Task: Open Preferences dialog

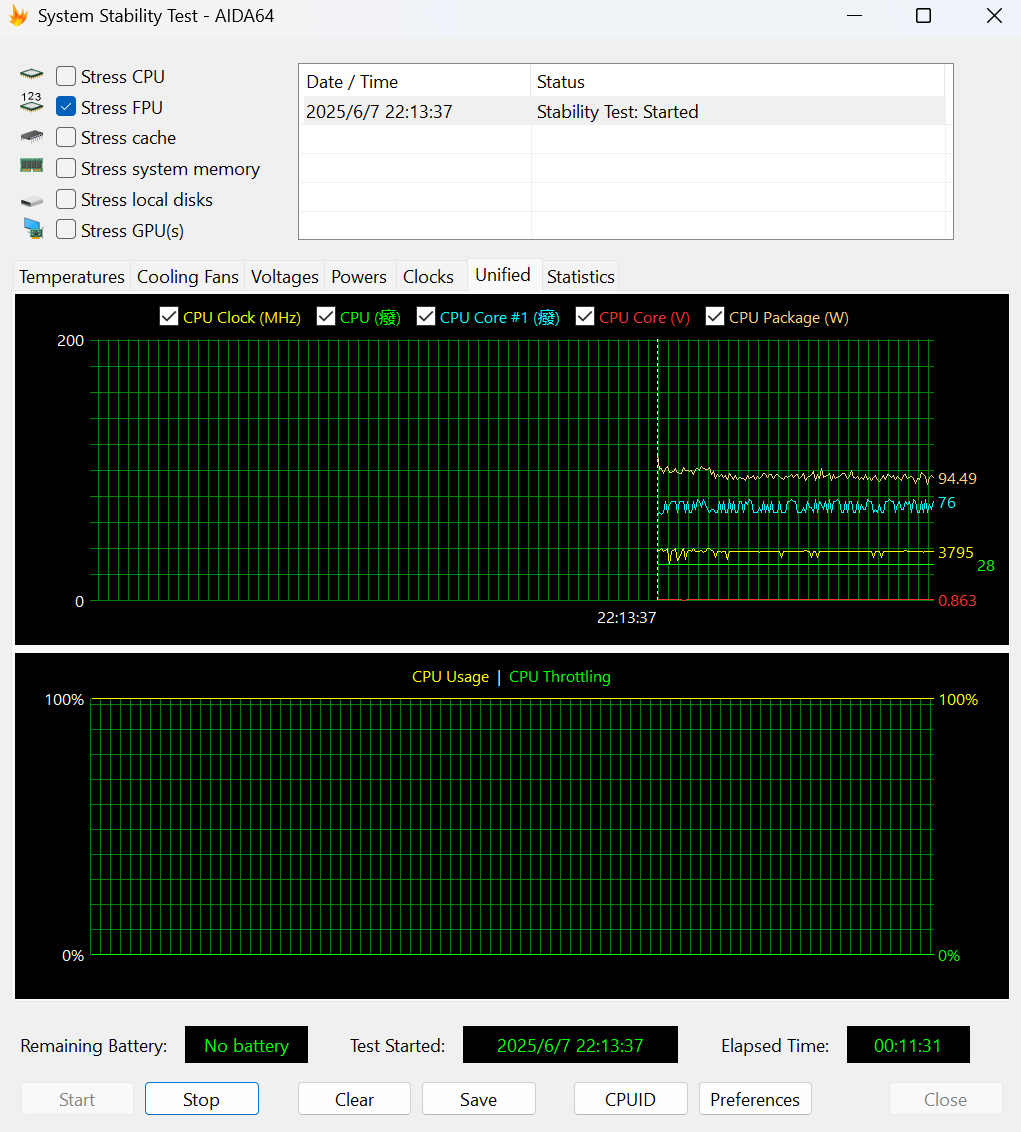Action: (755, 1099)
